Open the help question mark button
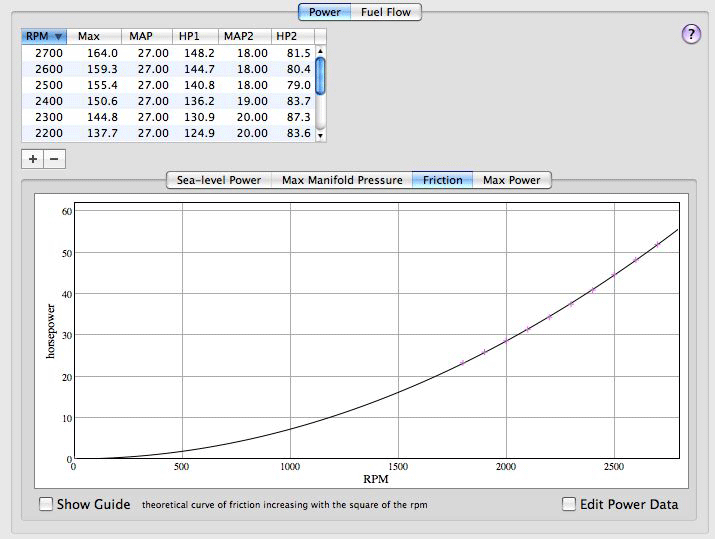Viewport: 715px width, 539px height. click(x=691, y=34)
